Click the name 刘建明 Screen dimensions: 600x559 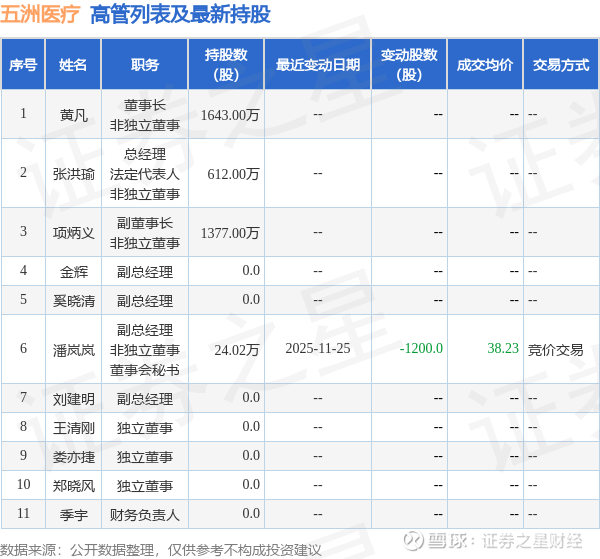point(73,399)
